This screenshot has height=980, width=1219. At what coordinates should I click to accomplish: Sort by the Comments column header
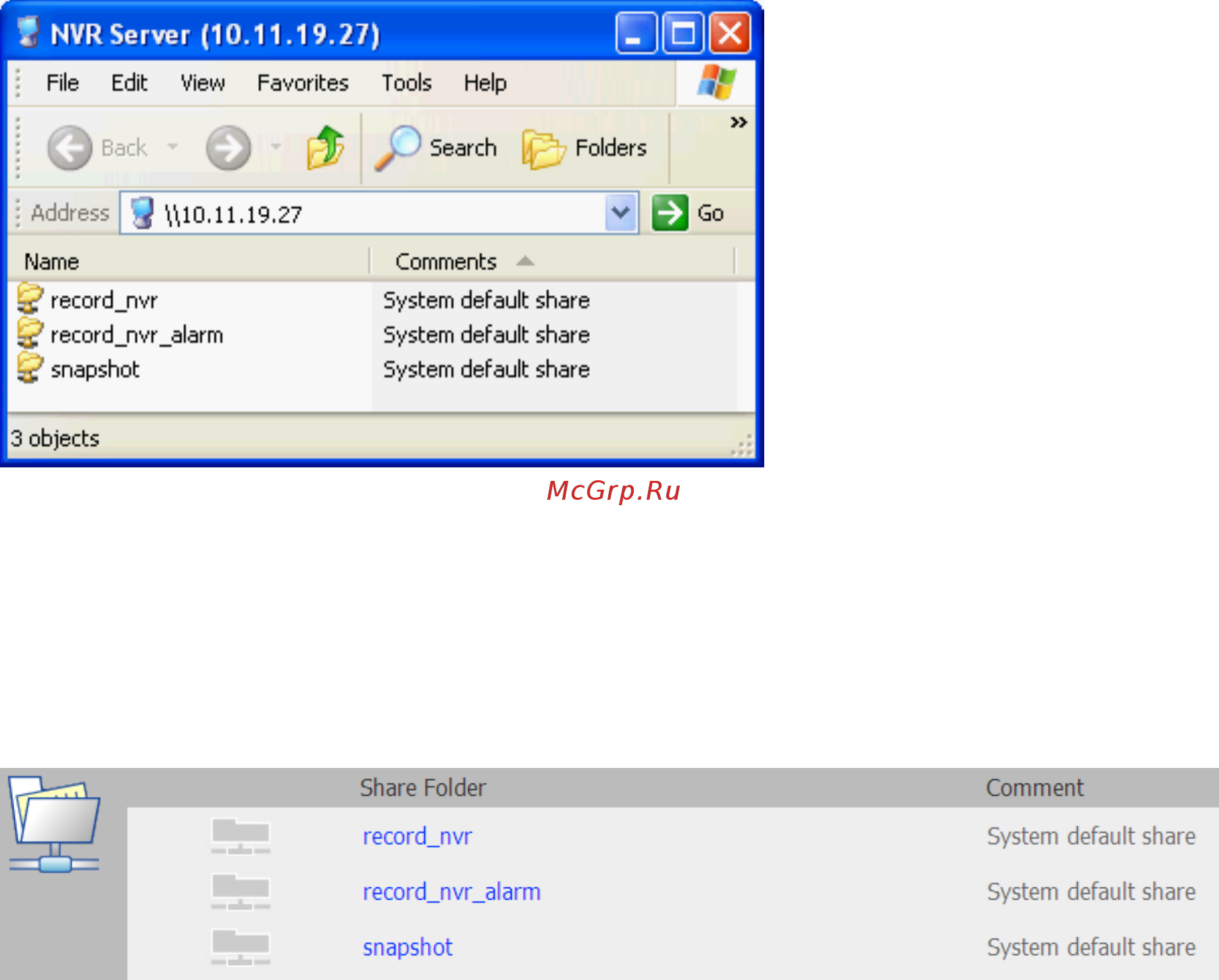[x=553, y=261]
